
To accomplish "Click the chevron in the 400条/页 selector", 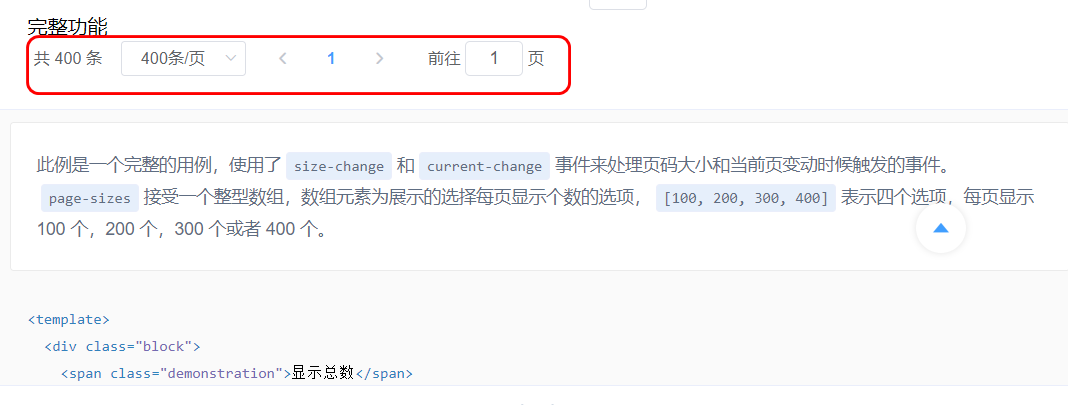I will click(x=231, y=59).
